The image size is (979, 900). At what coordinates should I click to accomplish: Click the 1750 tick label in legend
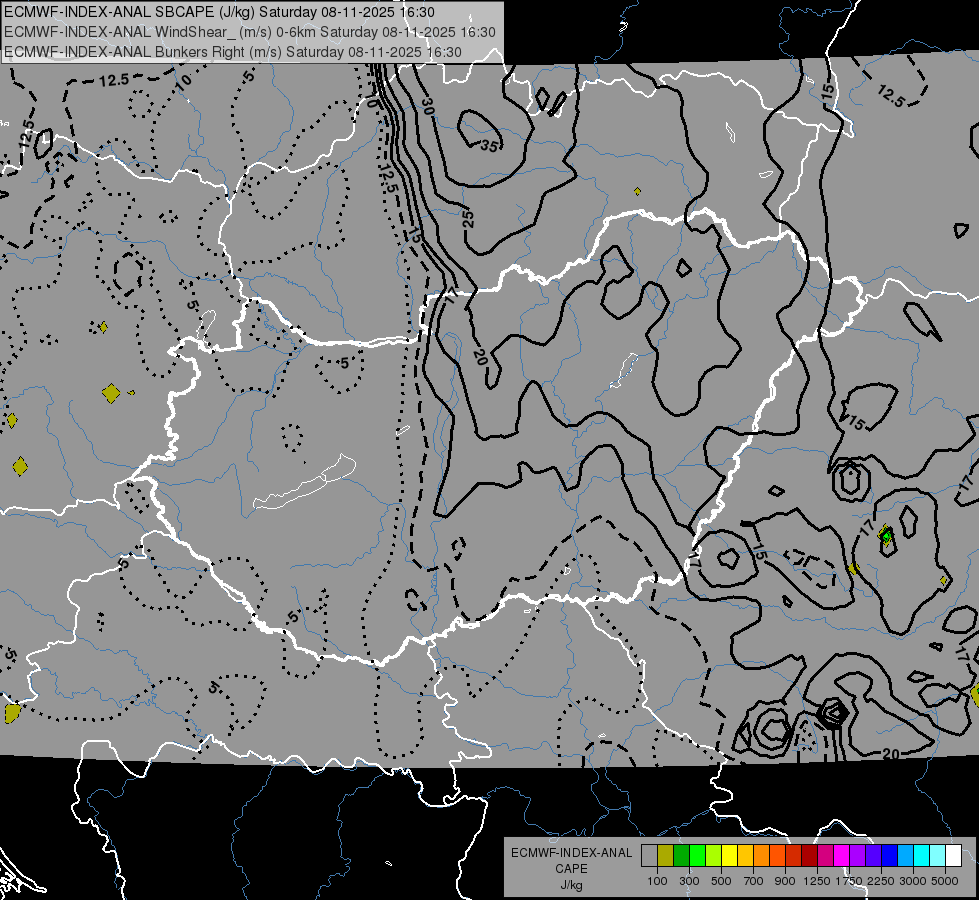pyautogui.click(x=849, y=881)
